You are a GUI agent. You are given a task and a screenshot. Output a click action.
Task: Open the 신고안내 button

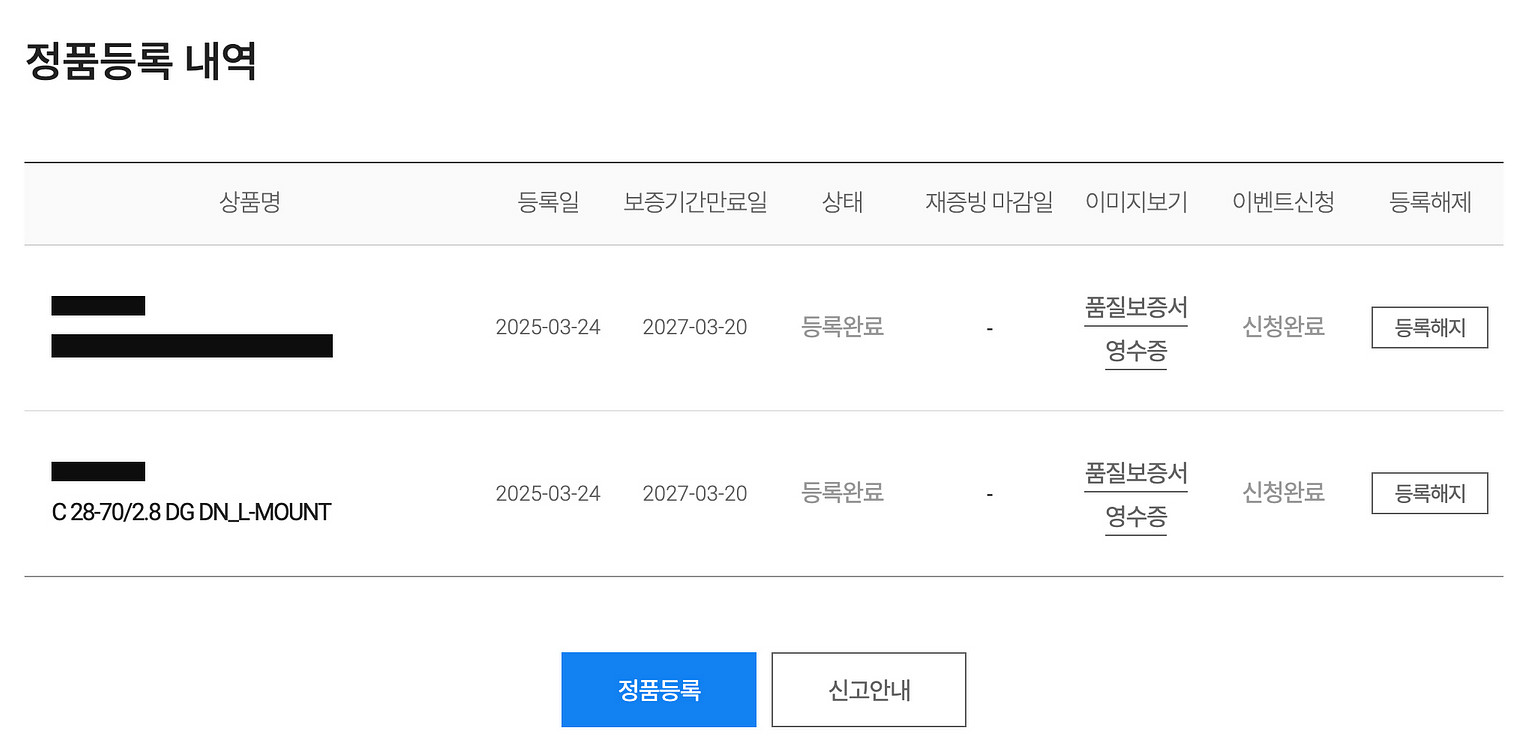868,690
